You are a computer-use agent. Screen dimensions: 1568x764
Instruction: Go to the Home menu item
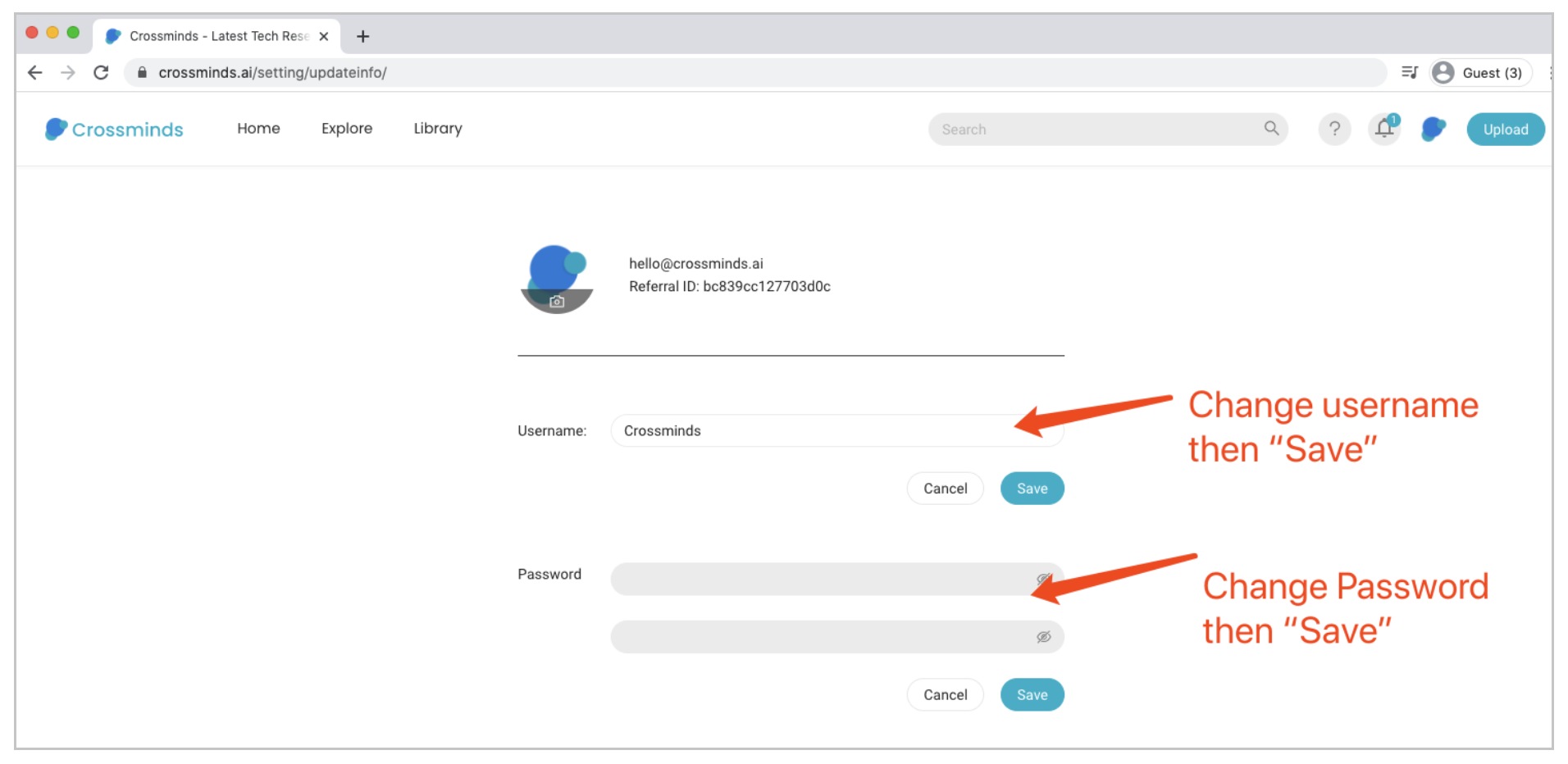coord(258,128)
